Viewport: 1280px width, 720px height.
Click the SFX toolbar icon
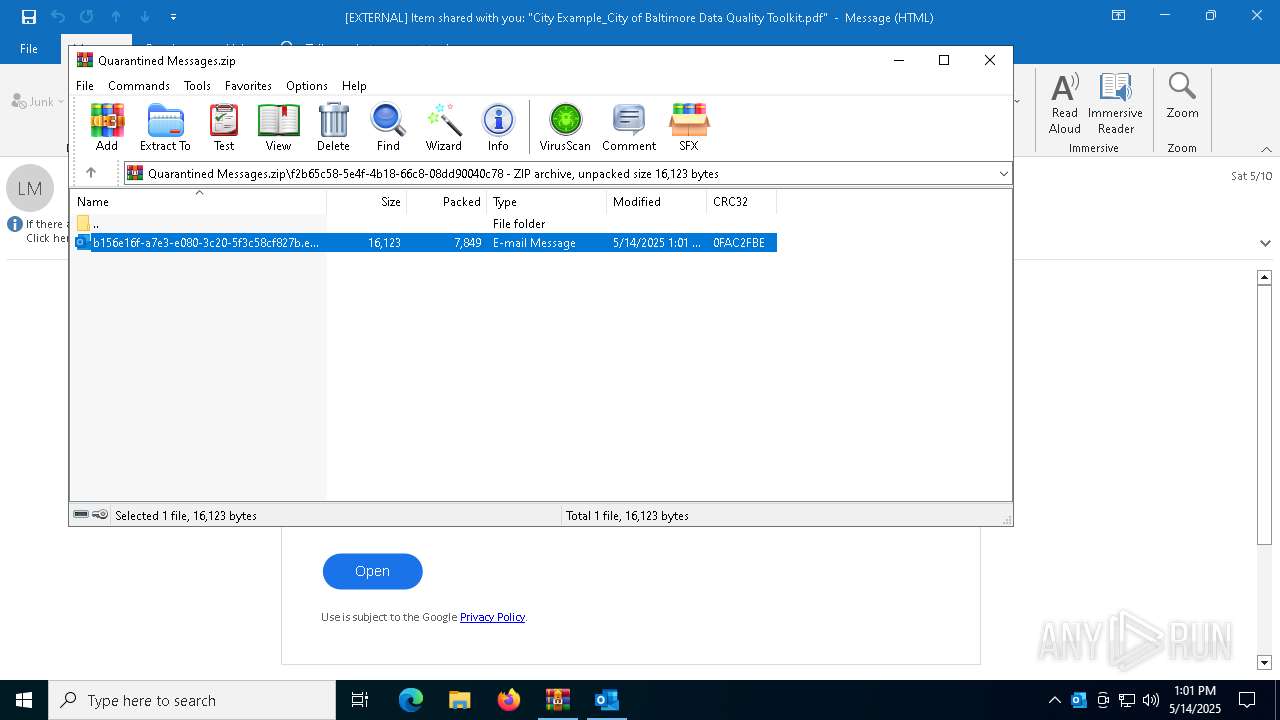click(x=689, y=127)
